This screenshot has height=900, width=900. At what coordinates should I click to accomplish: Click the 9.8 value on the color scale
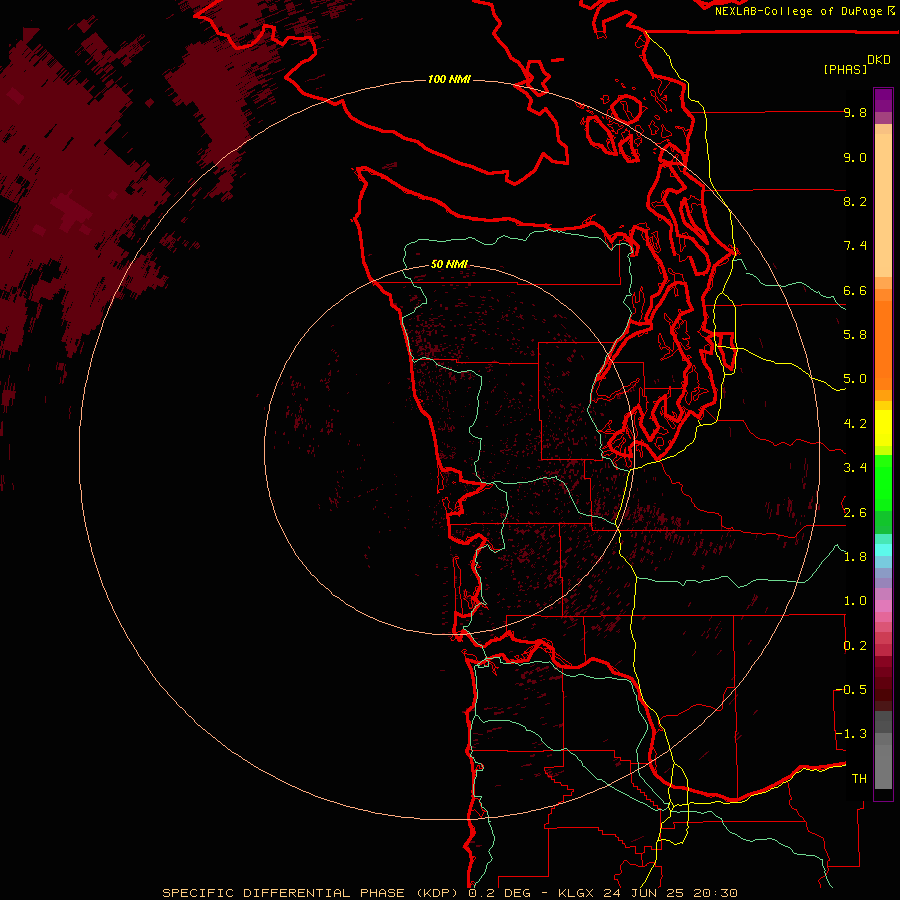pos(855,112)
